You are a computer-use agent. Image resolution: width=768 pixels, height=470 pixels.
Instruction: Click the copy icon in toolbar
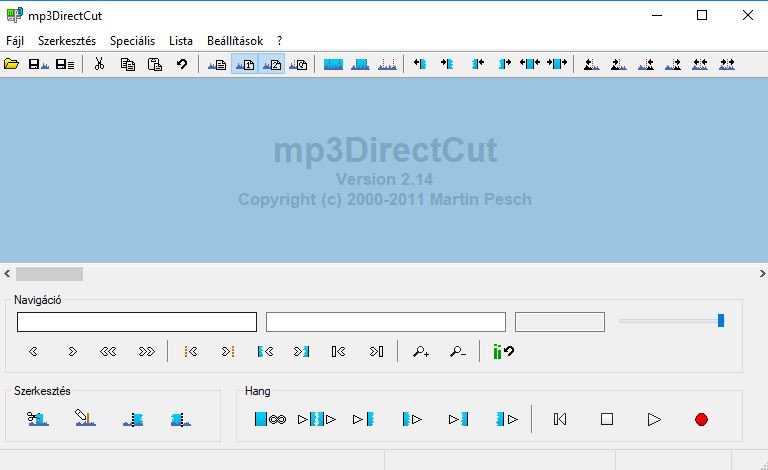click(127, 64)
